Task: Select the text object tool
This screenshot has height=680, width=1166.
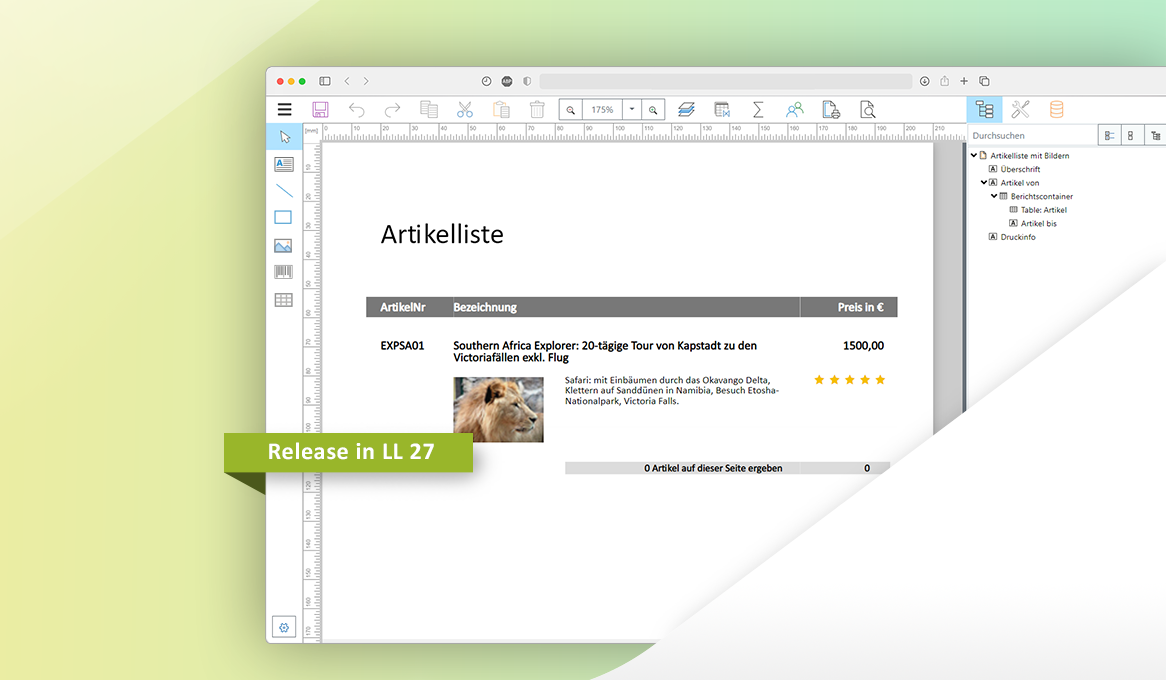Action: (284, 164)
